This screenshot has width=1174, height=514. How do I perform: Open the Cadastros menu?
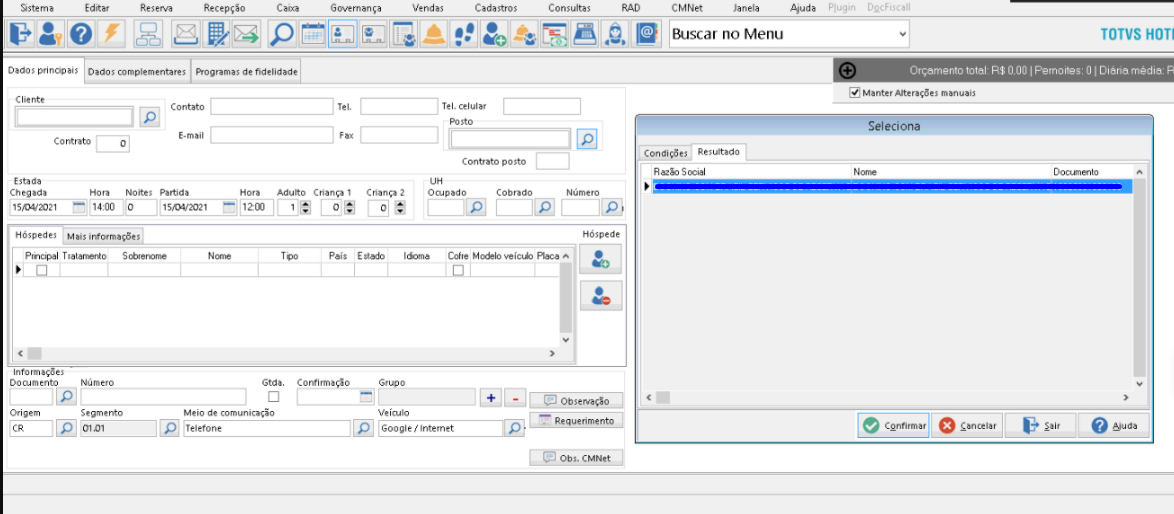pos(496,8)
